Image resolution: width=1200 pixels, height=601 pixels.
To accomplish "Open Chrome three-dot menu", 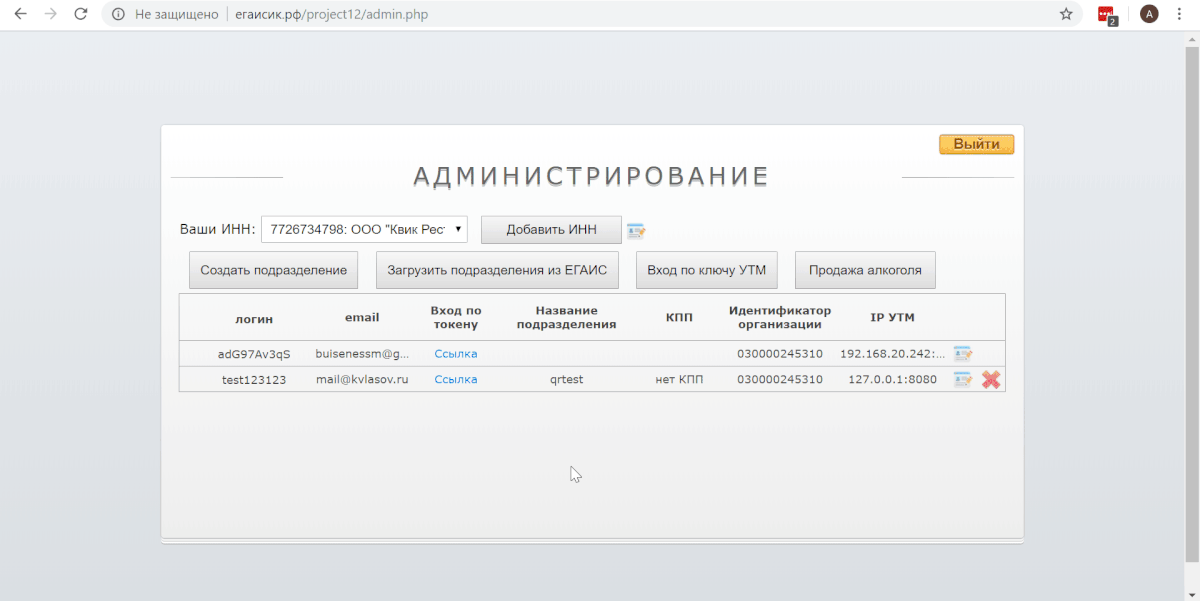I will pyautogui.click(x=1180, y=15).
